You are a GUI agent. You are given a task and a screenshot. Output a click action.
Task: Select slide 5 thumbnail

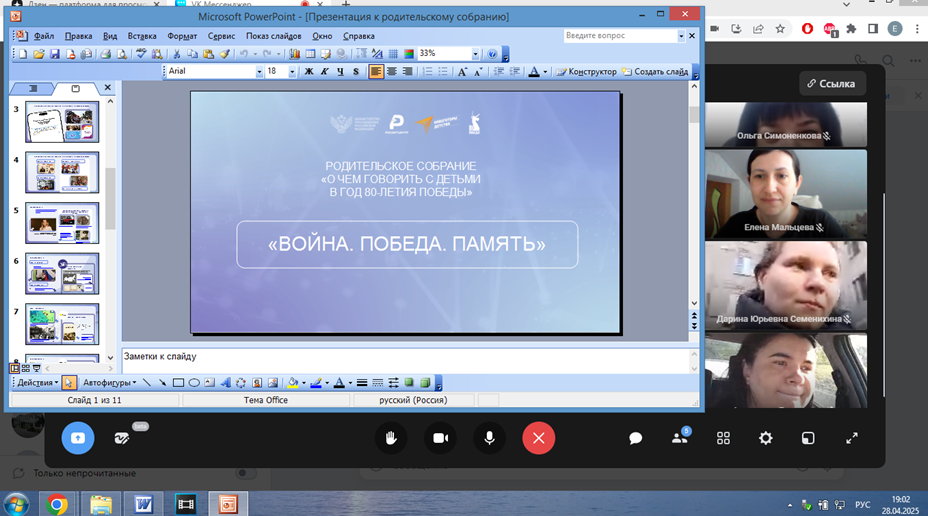point(62,223)
